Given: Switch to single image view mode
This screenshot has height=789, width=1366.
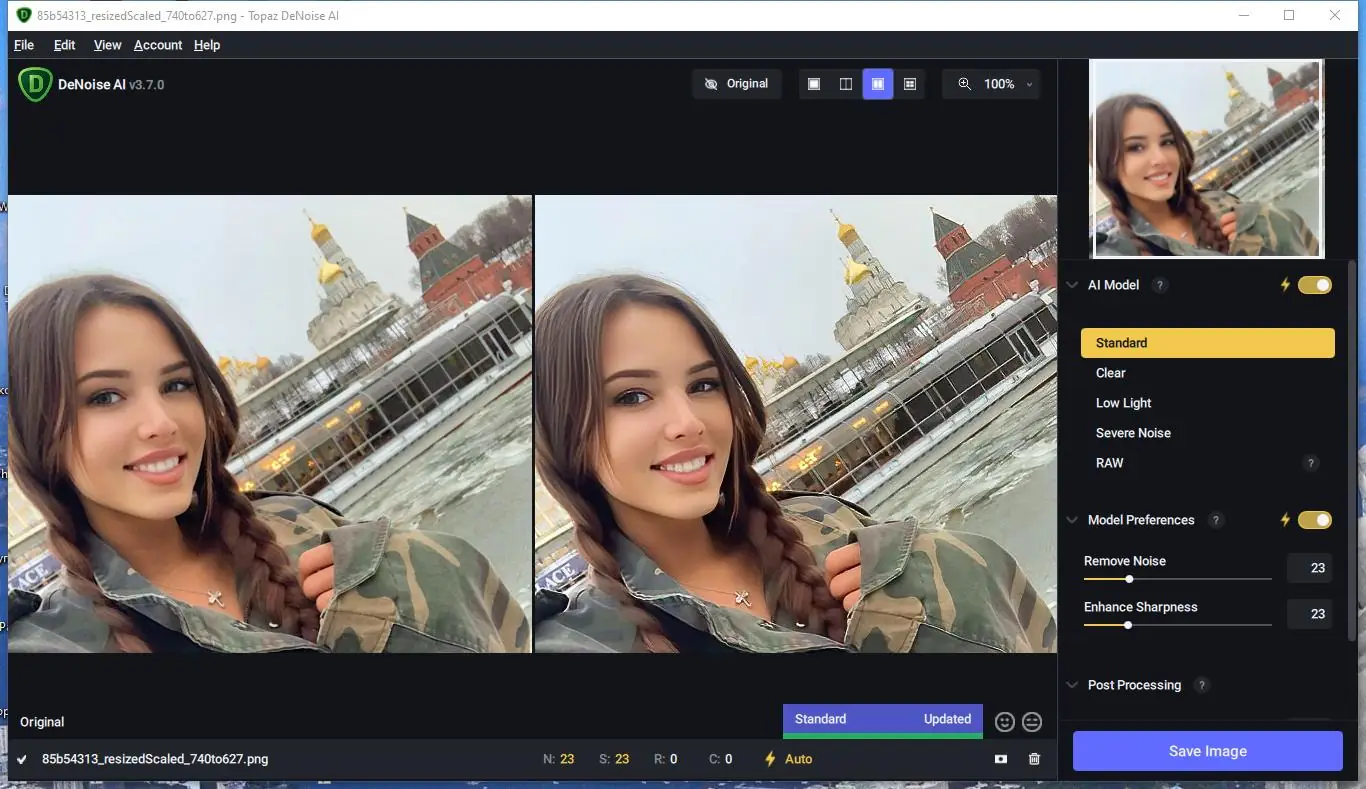Looking at the screenshot, I should 813,84.
